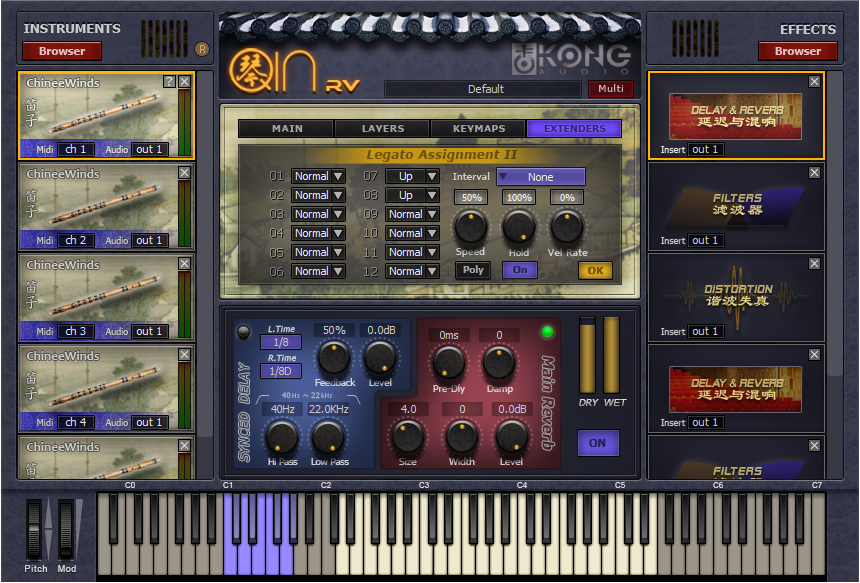Click the reverb Damp knob
Screen dimensions: 860x583
pyautogui.click(x=499, y=363)
